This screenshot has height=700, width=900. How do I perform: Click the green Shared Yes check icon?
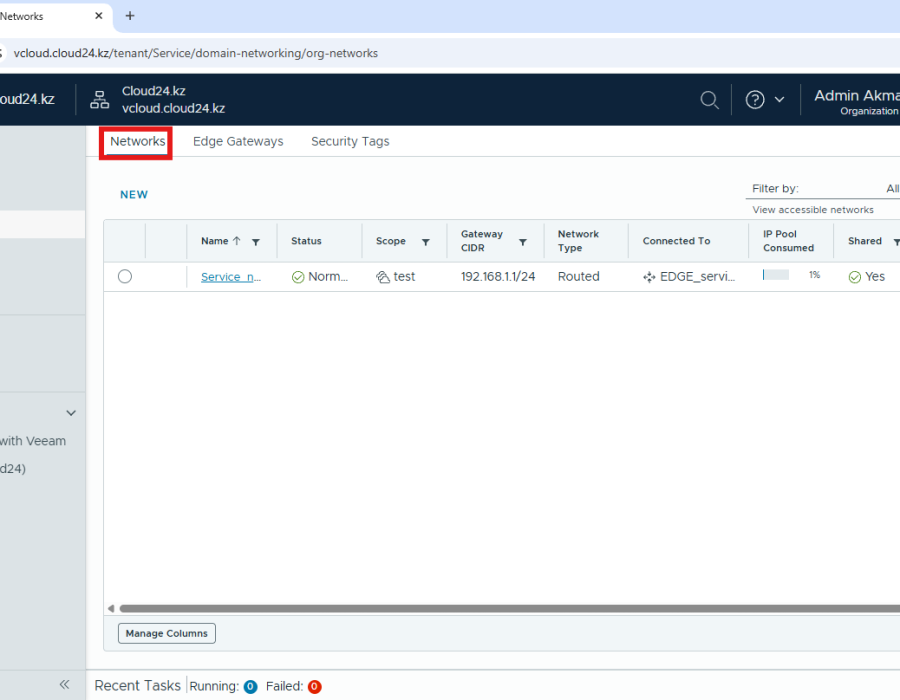pos(855,277)
